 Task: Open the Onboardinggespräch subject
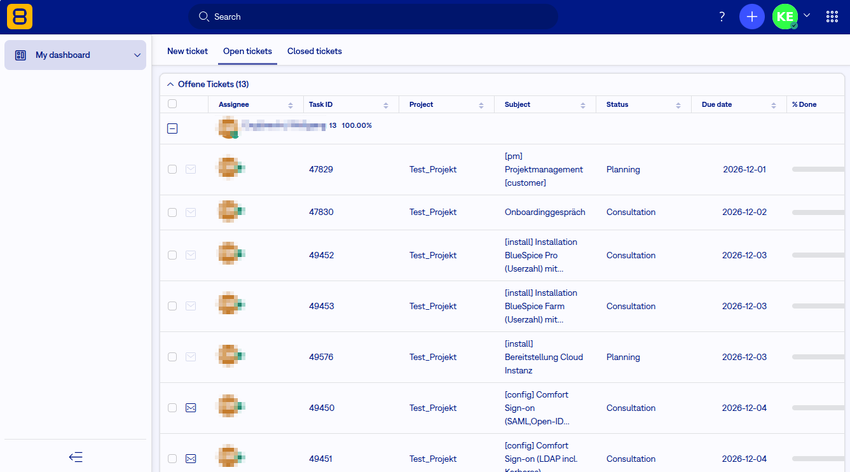[x=545, y=212]
